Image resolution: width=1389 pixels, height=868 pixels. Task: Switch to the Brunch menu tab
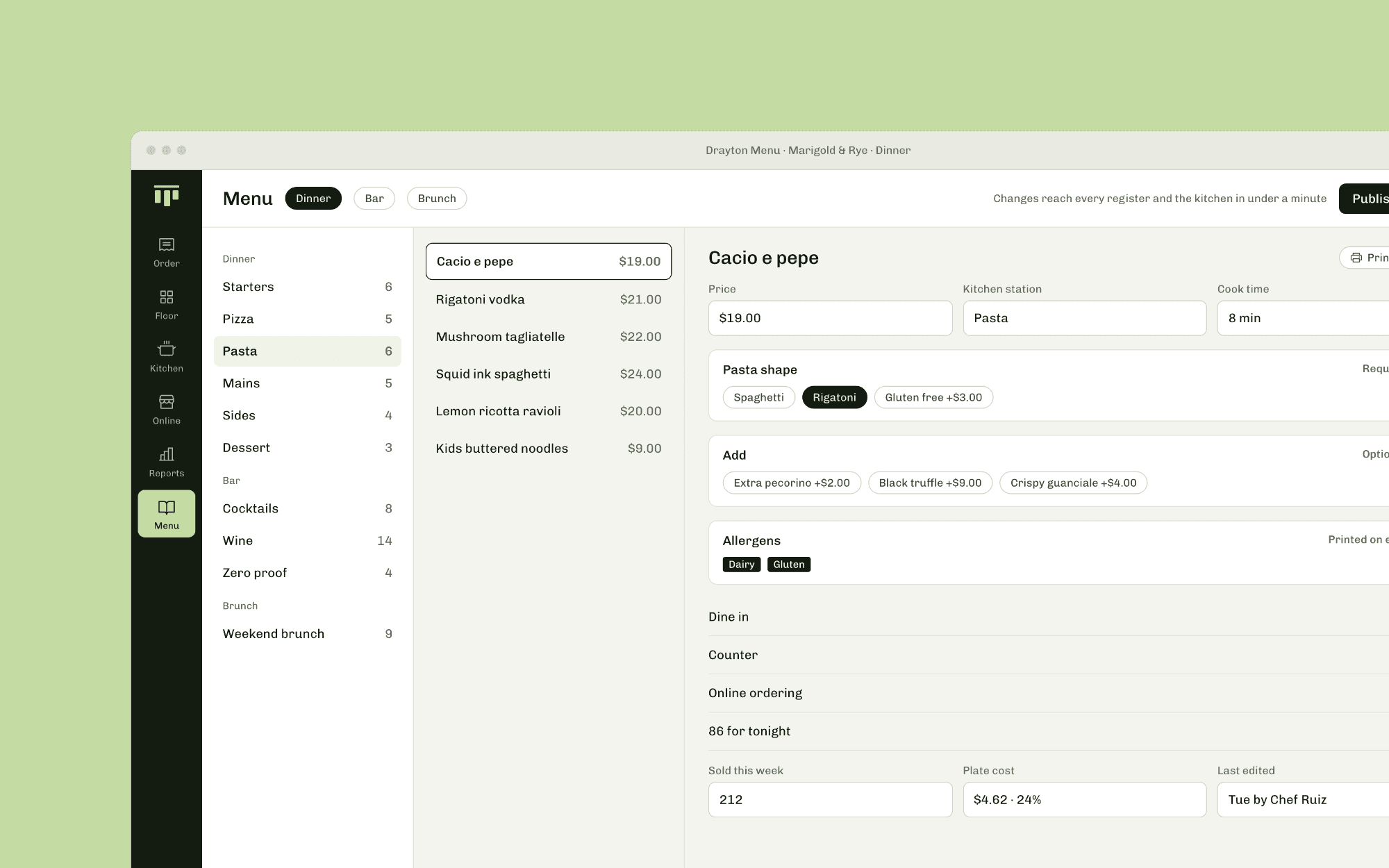[x=437, y=199]
